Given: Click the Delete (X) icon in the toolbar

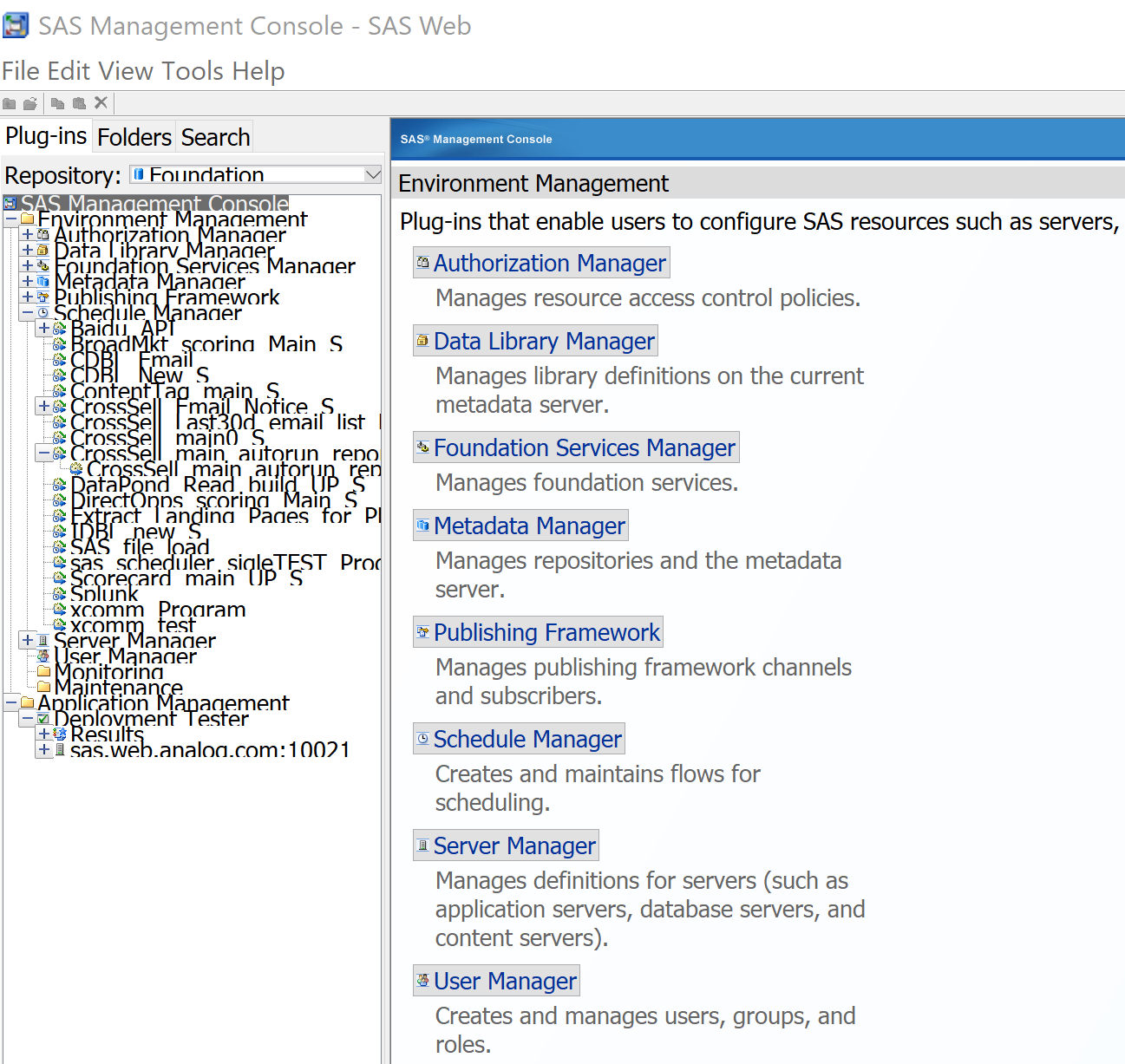Looking at the screenshot, I should point(101,102).
